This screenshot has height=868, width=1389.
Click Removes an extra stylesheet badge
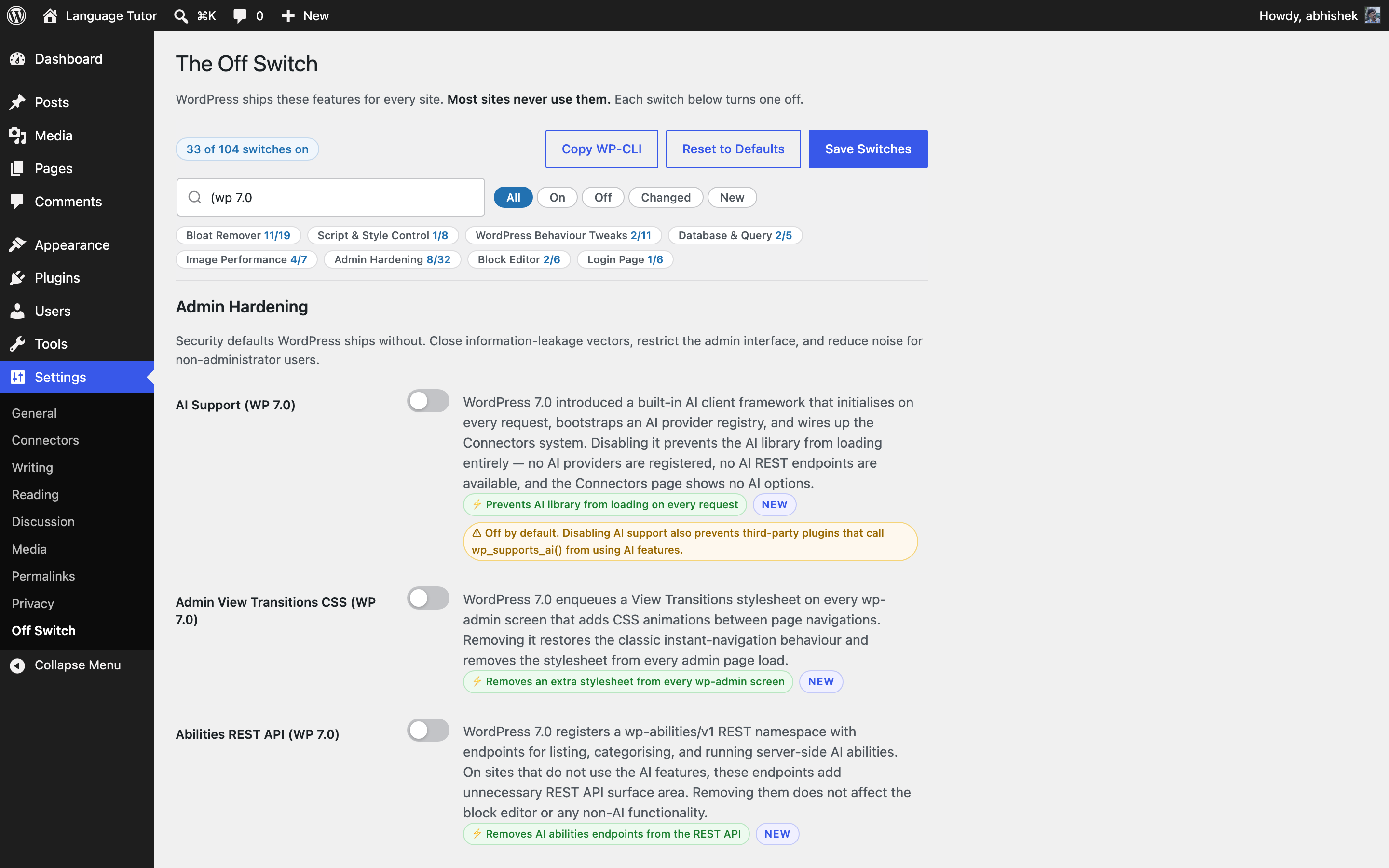tap(628, 681)
